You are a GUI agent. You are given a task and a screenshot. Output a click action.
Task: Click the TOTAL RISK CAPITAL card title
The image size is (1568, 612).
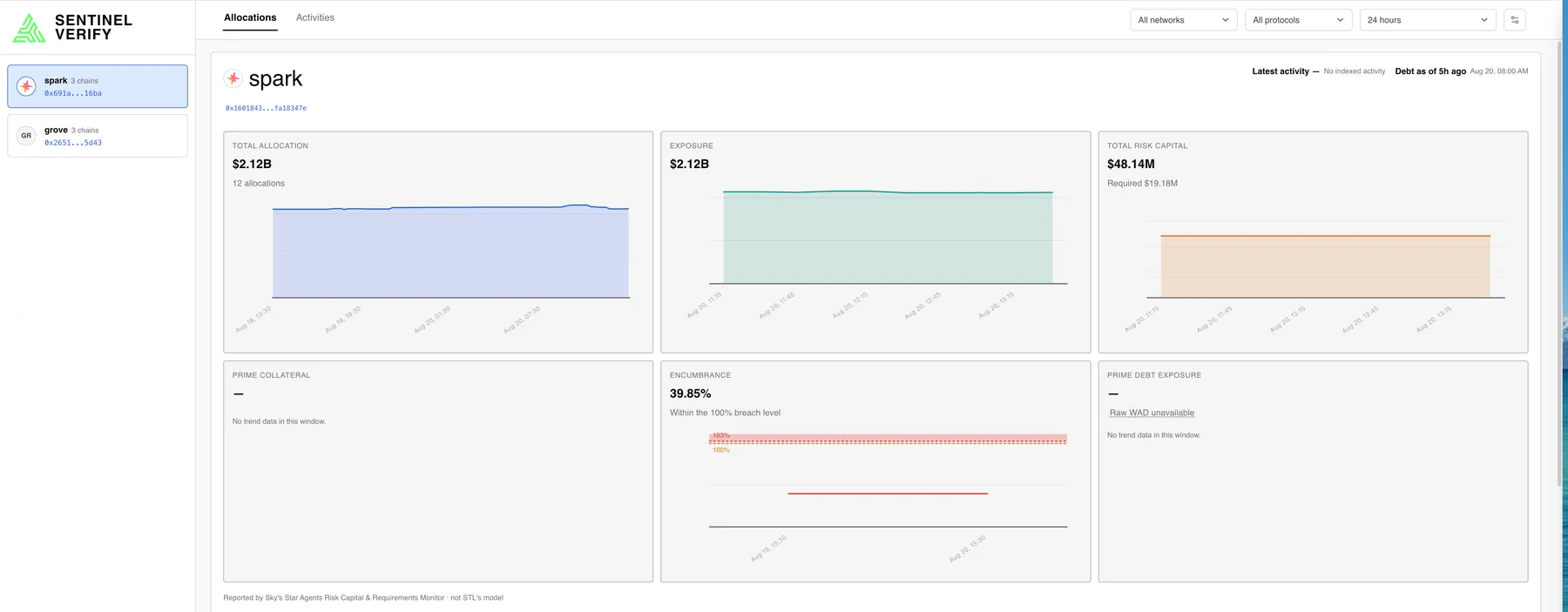point(1147,145)
